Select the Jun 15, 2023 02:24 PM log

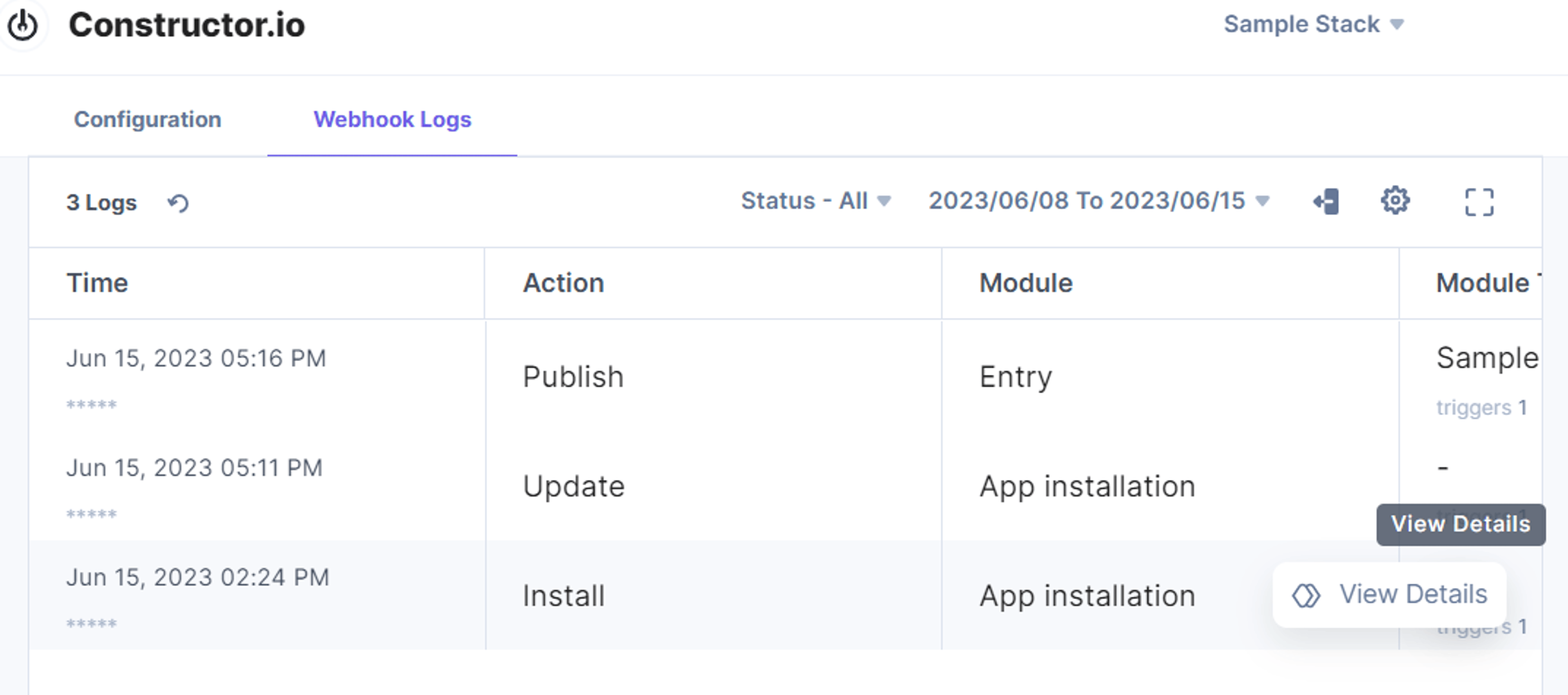[x=198, y=577]
